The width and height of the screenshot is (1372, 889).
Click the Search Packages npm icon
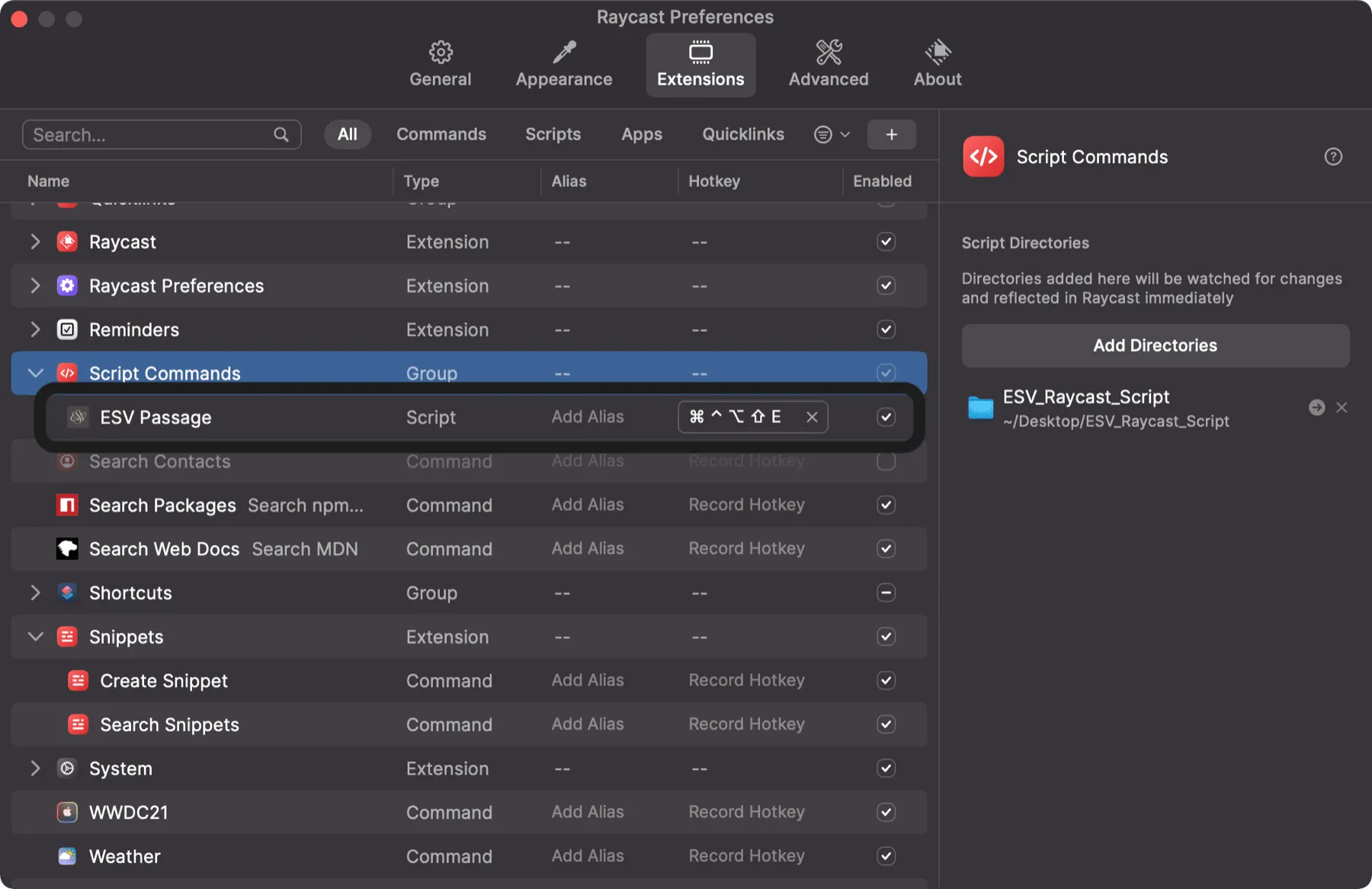(67, 505)
